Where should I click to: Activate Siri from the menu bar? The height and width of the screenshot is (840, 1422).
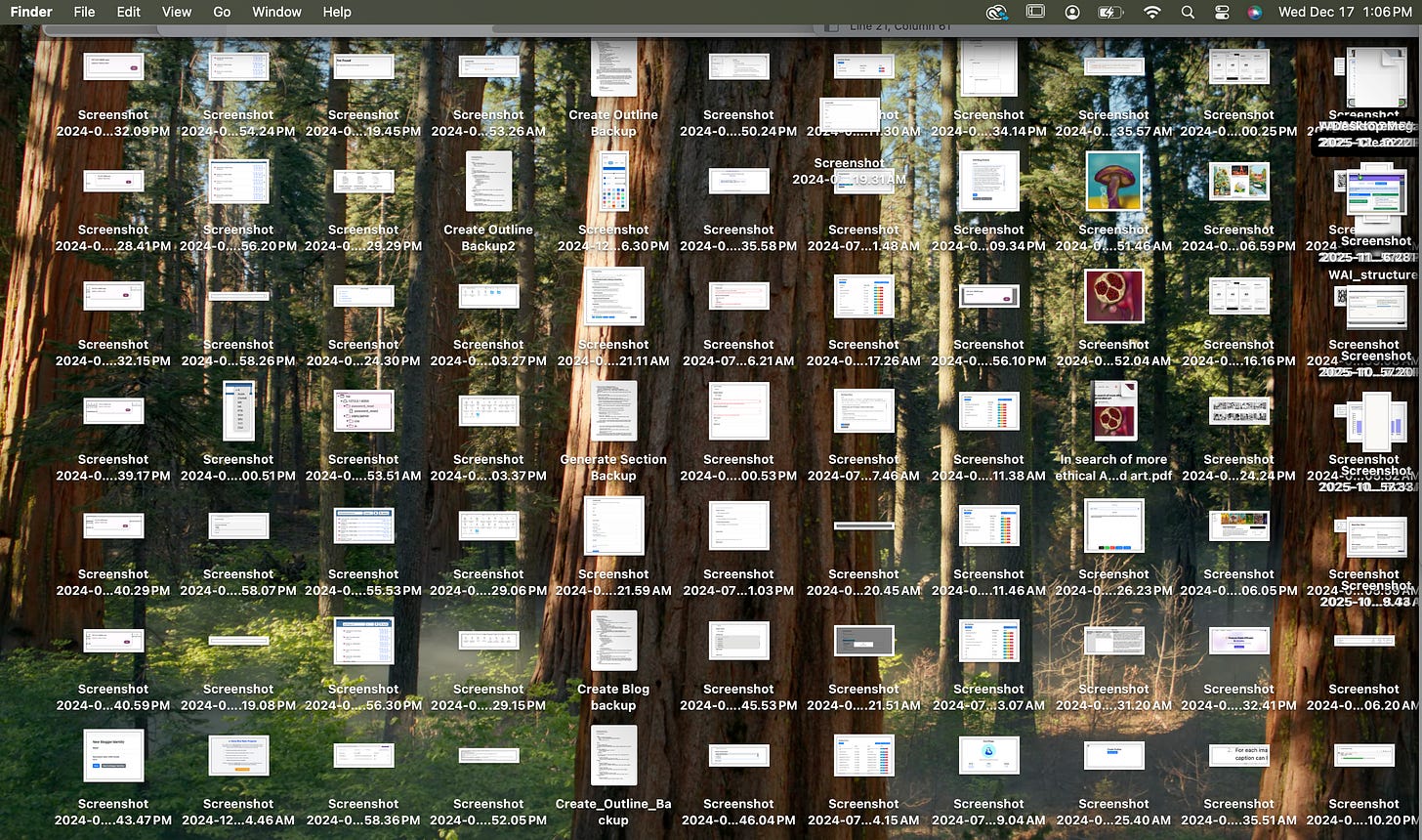pyautogui.click(x=1255, y=12)
